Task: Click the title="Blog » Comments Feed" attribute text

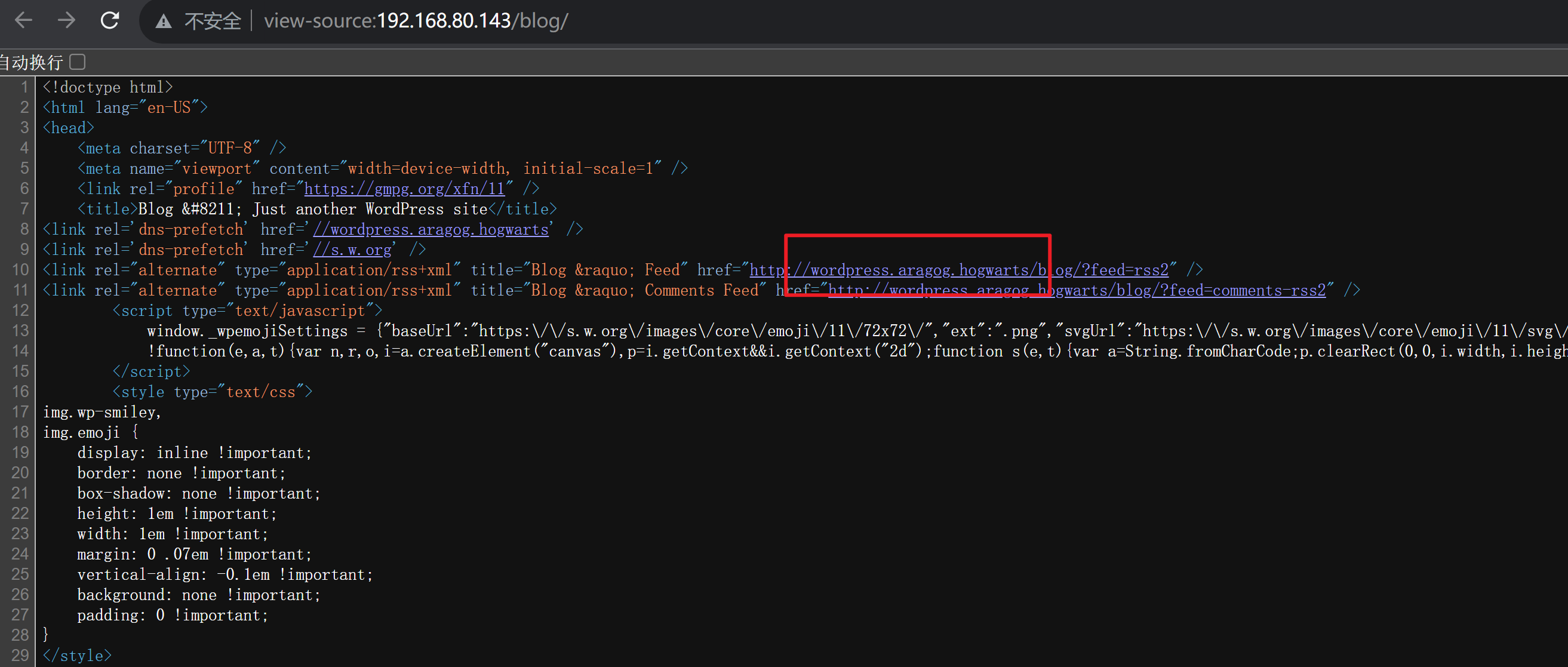Action: (x=619, y=290)
